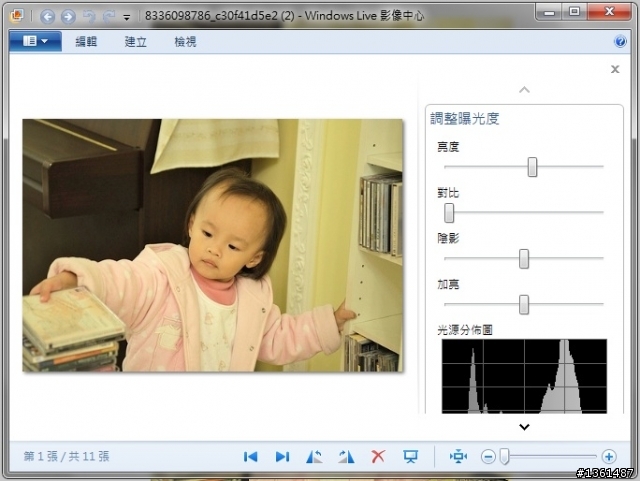Rotate the photo counterclockwise
The image size is (640, 481).
pyautogui.click(x=314, y=457)
